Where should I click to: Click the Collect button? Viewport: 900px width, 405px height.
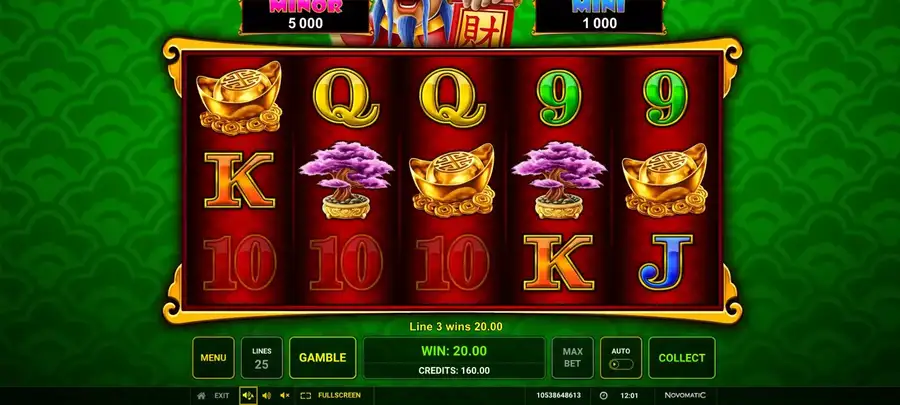[681, 357]
